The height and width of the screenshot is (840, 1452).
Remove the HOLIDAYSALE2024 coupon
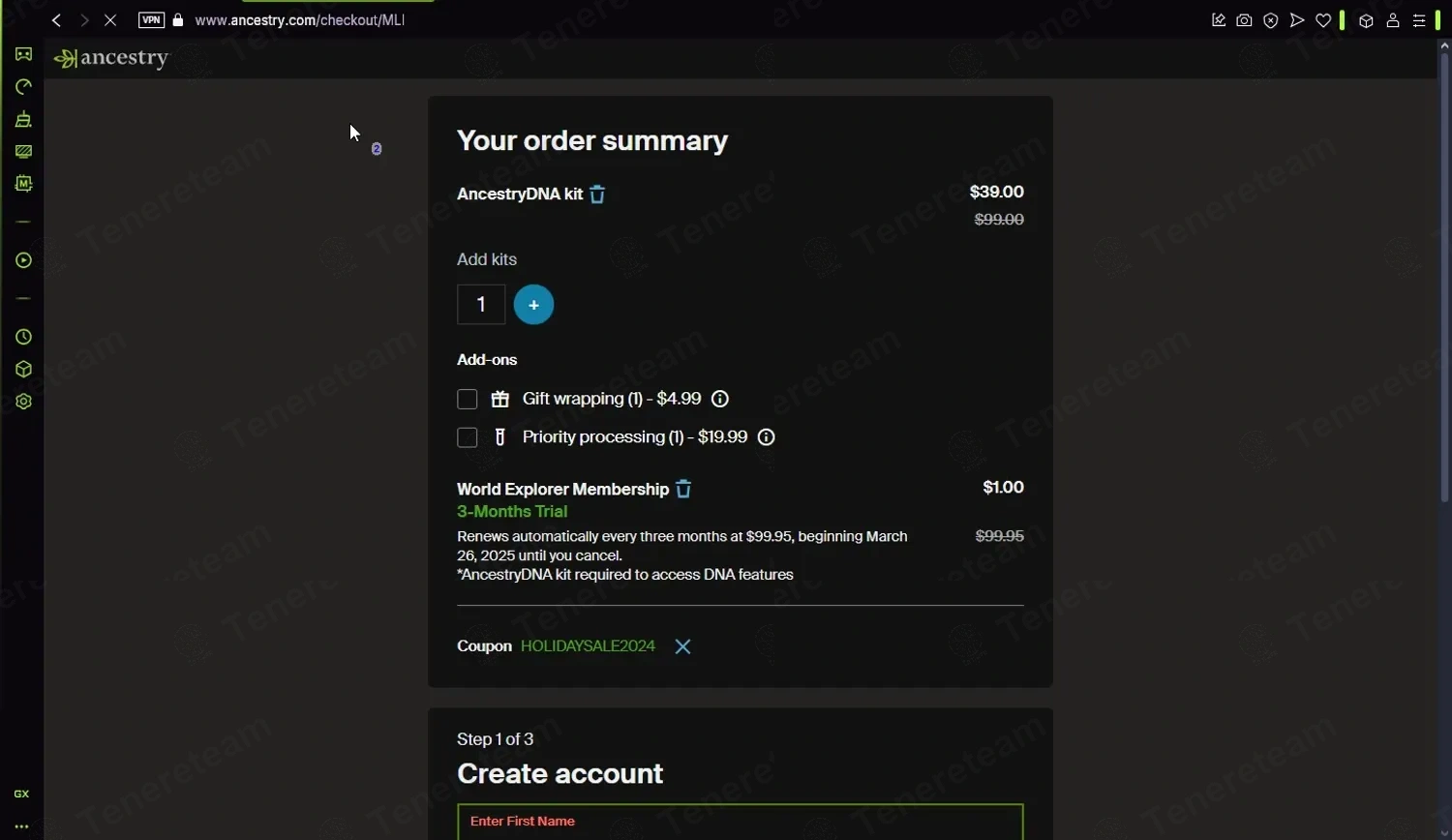tap(682, 646)
